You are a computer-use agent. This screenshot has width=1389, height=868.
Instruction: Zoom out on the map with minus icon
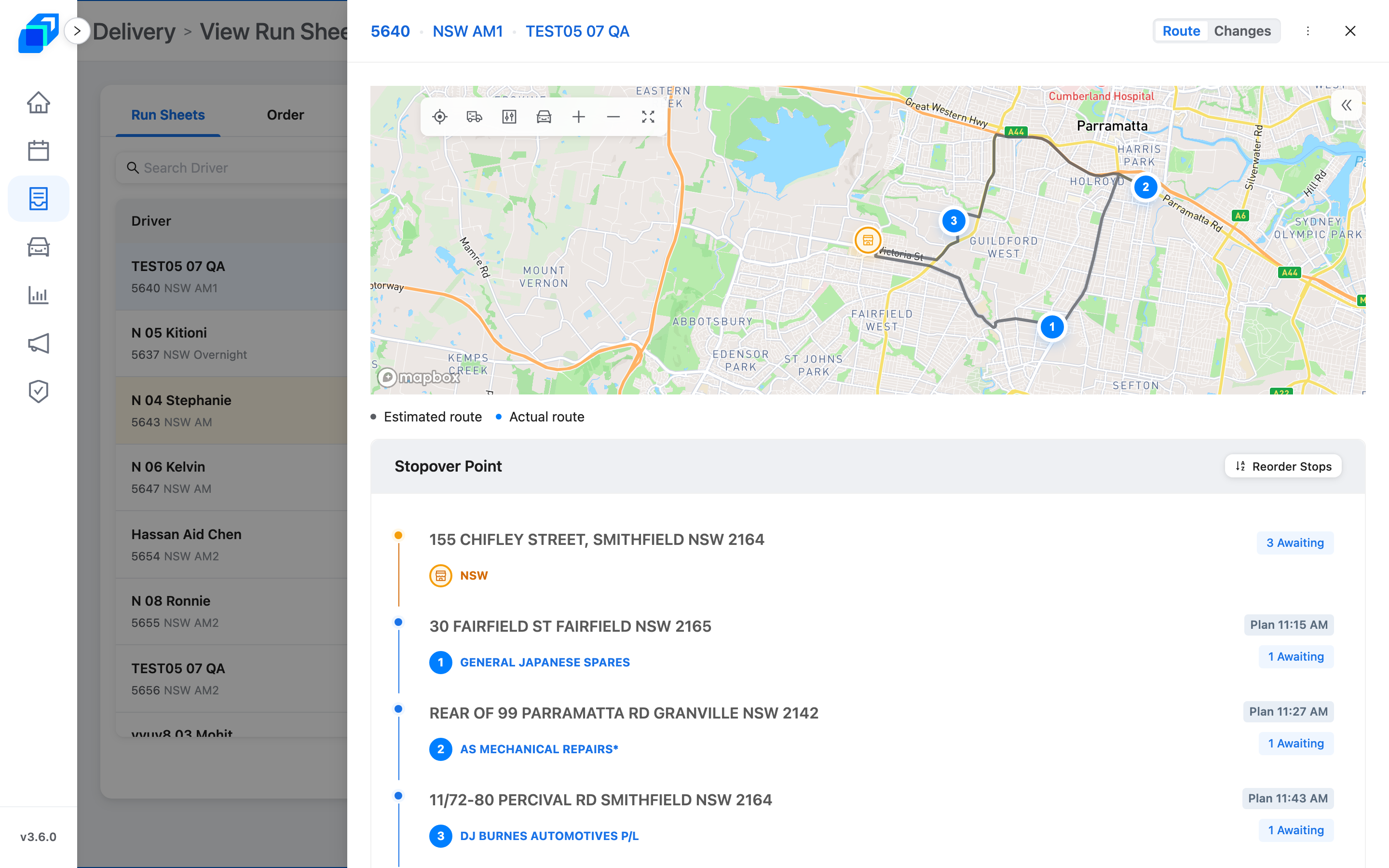[x=613, y=117]
